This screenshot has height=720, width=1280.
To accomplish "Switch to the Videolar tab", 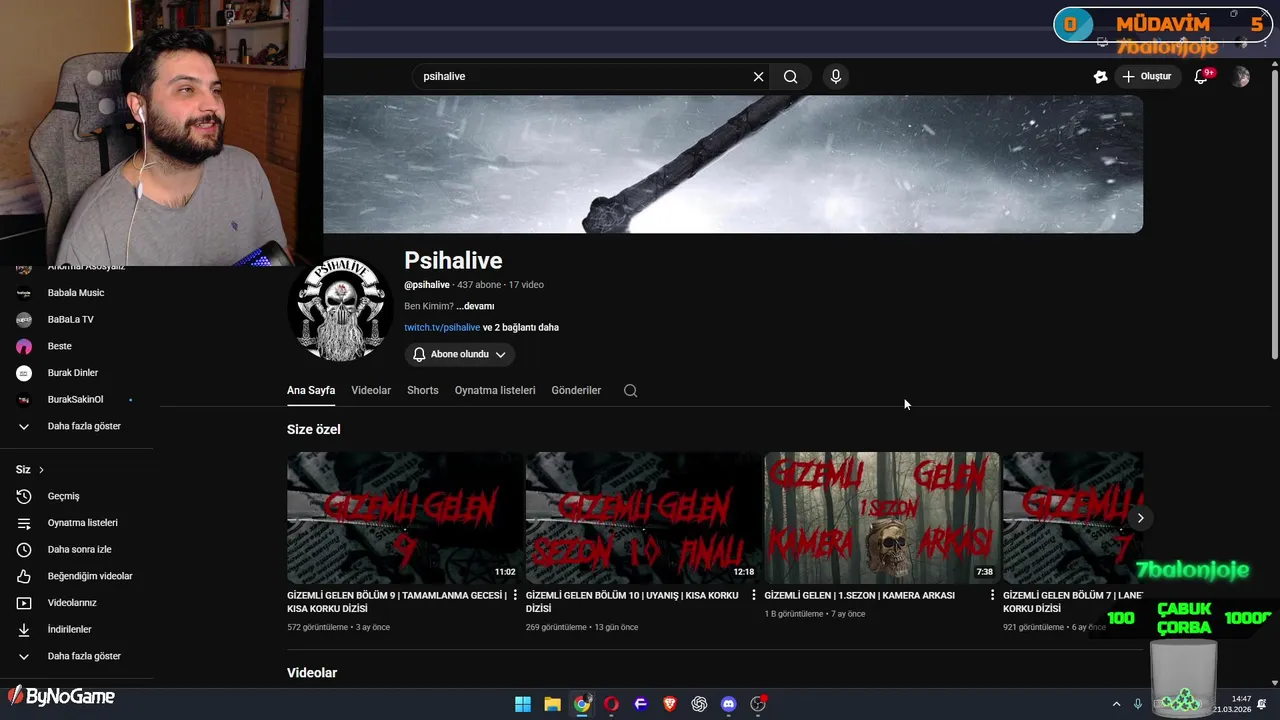I will click(x=371, y=390).
